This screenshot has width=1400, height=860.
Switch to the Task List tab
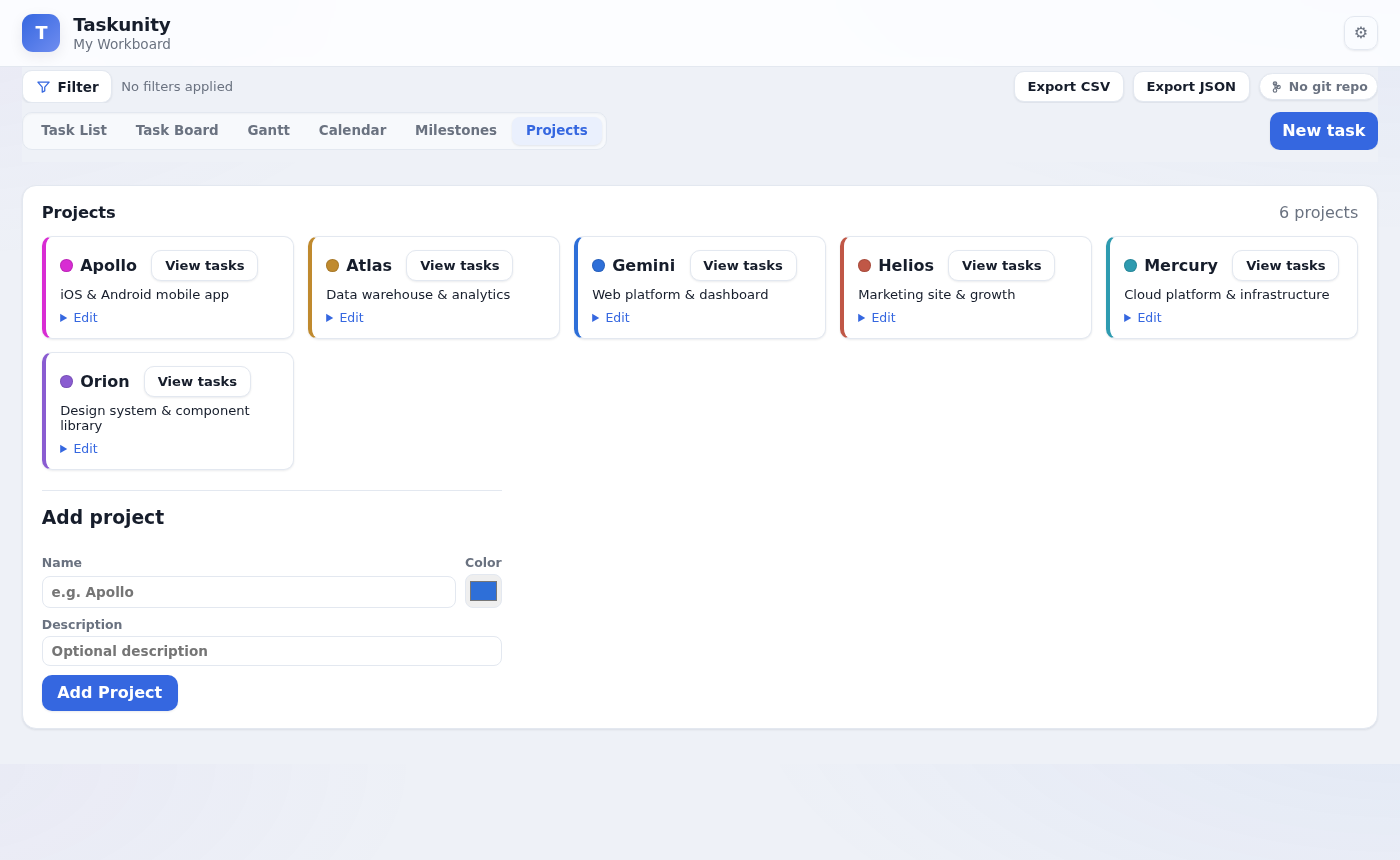pyautogui.click(x=74, y=131)
